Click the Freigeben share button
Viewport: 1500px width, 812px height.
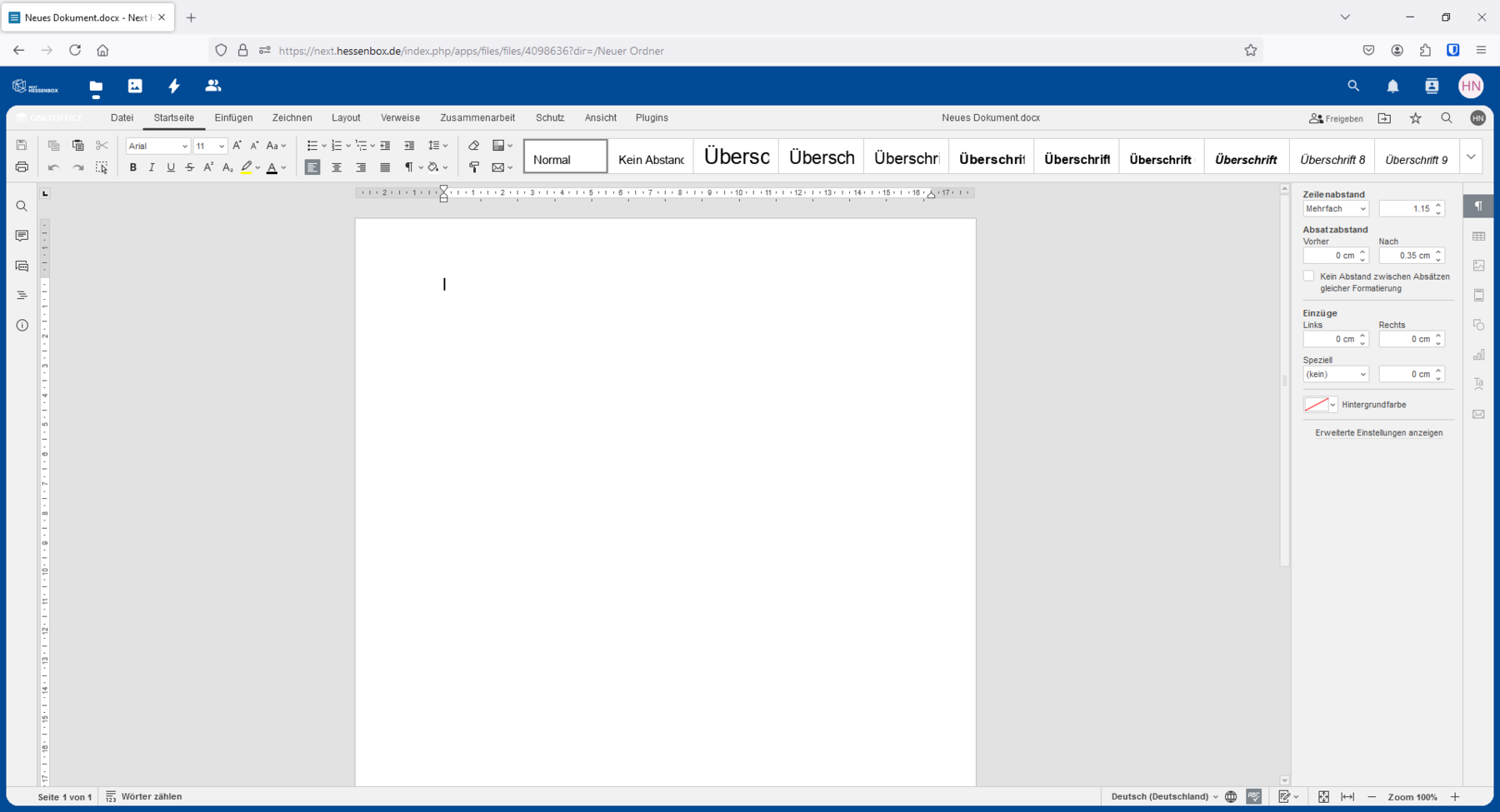tap(1336, 118)
